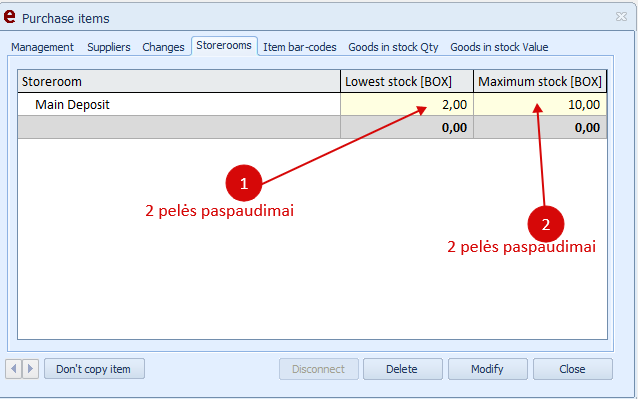Close the Purchase items window
638x399 pixels.
click(x=621, y=17)
